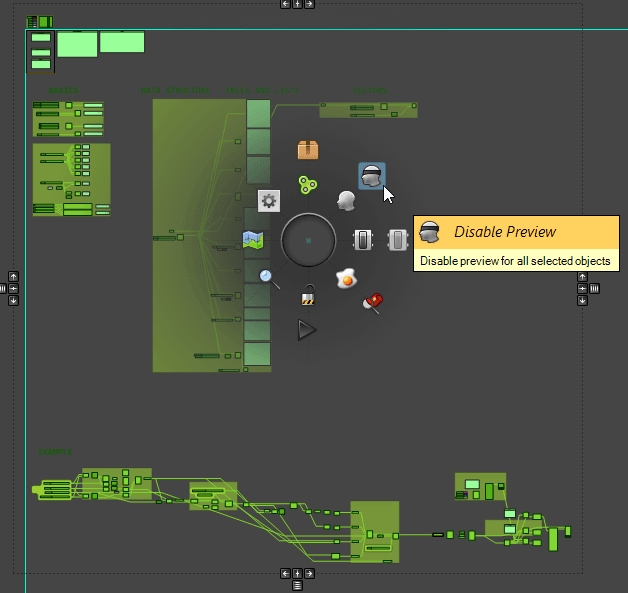The width and height of the screenshot is (628, 593).
Task: Click the up arrow widget at right canvas edge
Action: coord(582,277)
